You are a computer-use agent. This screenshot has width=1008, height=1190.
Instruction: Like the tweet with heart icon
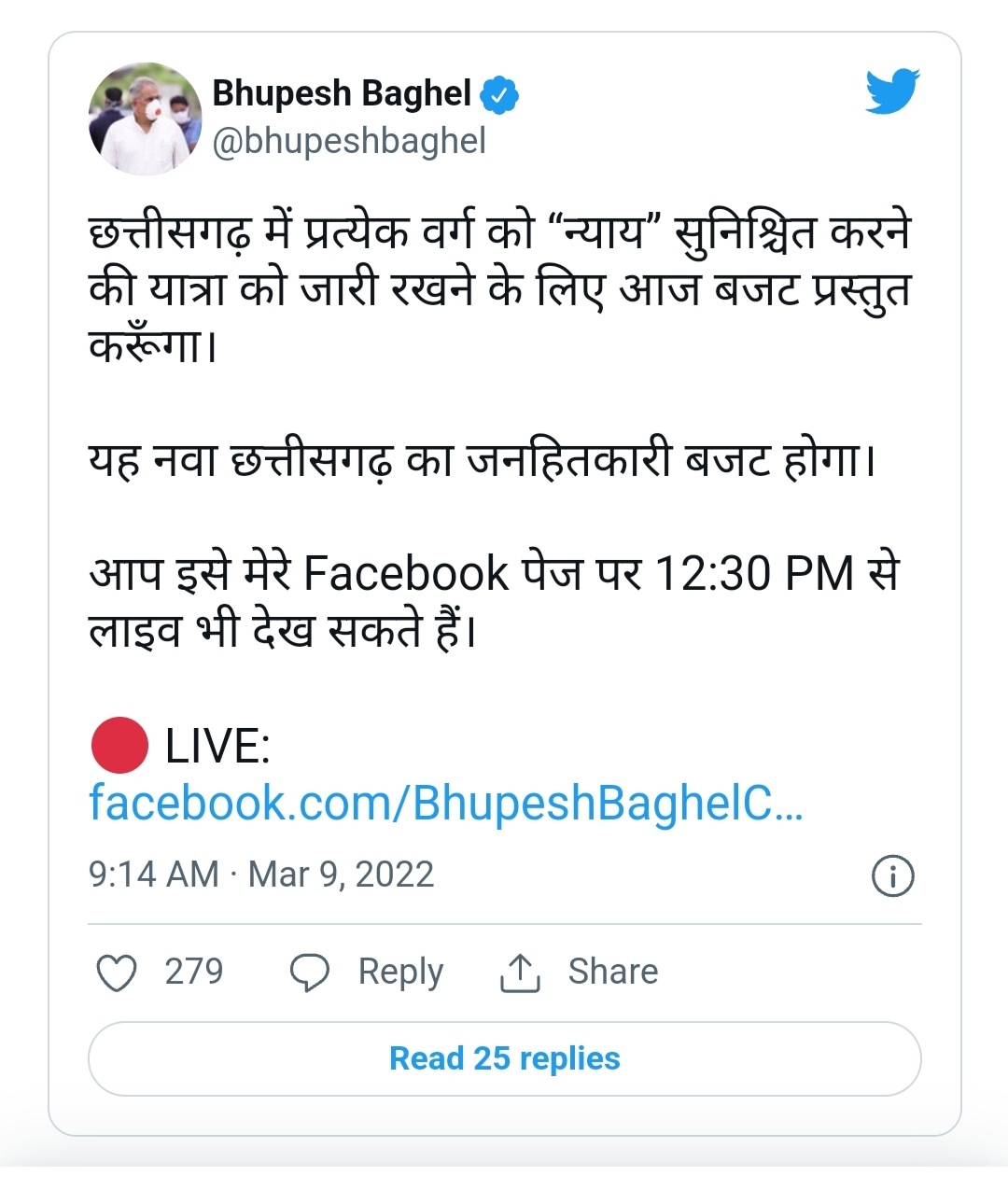[117, 973]
